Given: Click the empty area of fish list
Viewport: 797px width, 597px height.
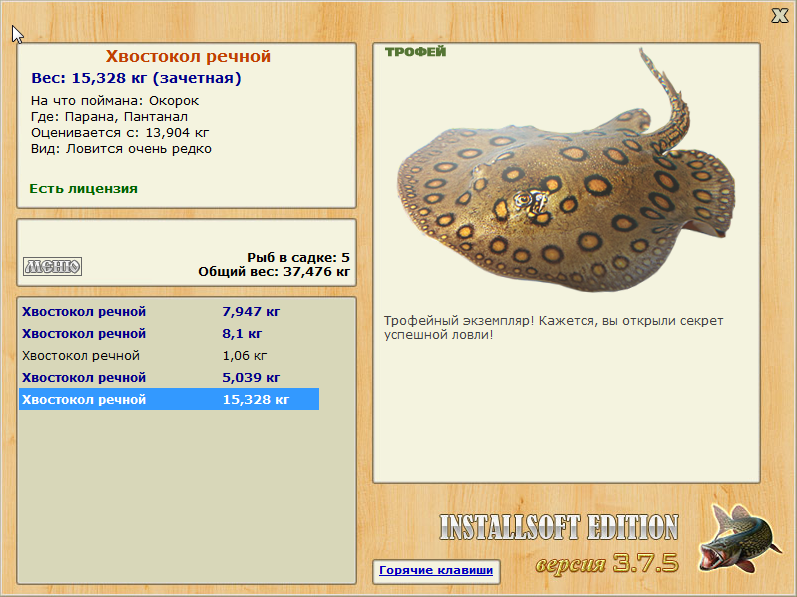Looking at the screenshot, I should (x=186, y=495).
